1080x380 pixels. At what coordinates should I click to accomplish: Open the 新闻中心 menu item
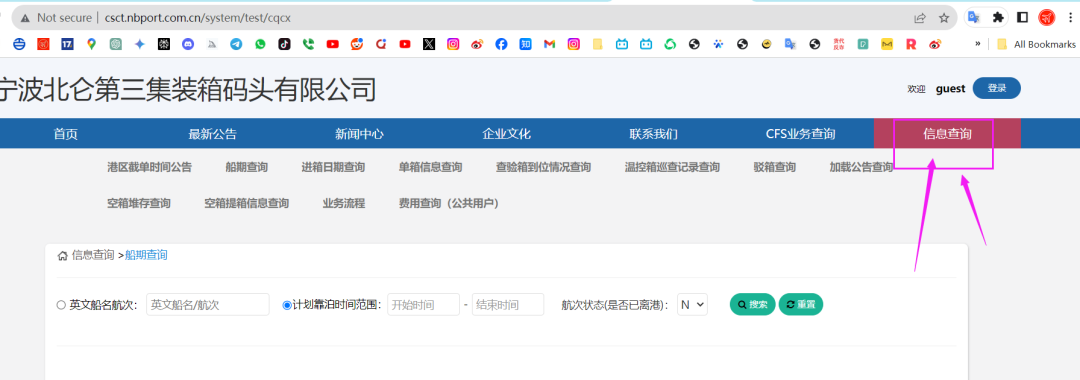360,134
